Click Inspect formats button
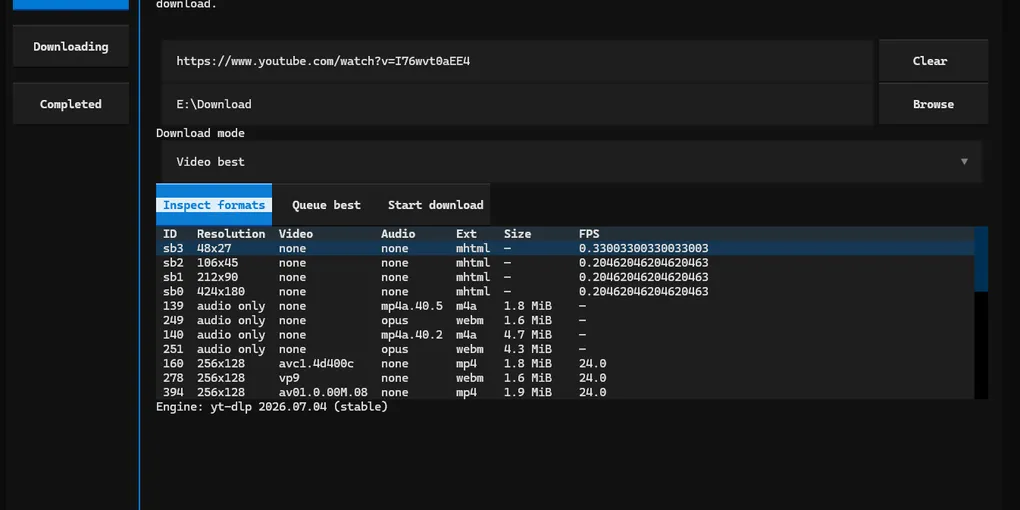 [x=214, y=205]
